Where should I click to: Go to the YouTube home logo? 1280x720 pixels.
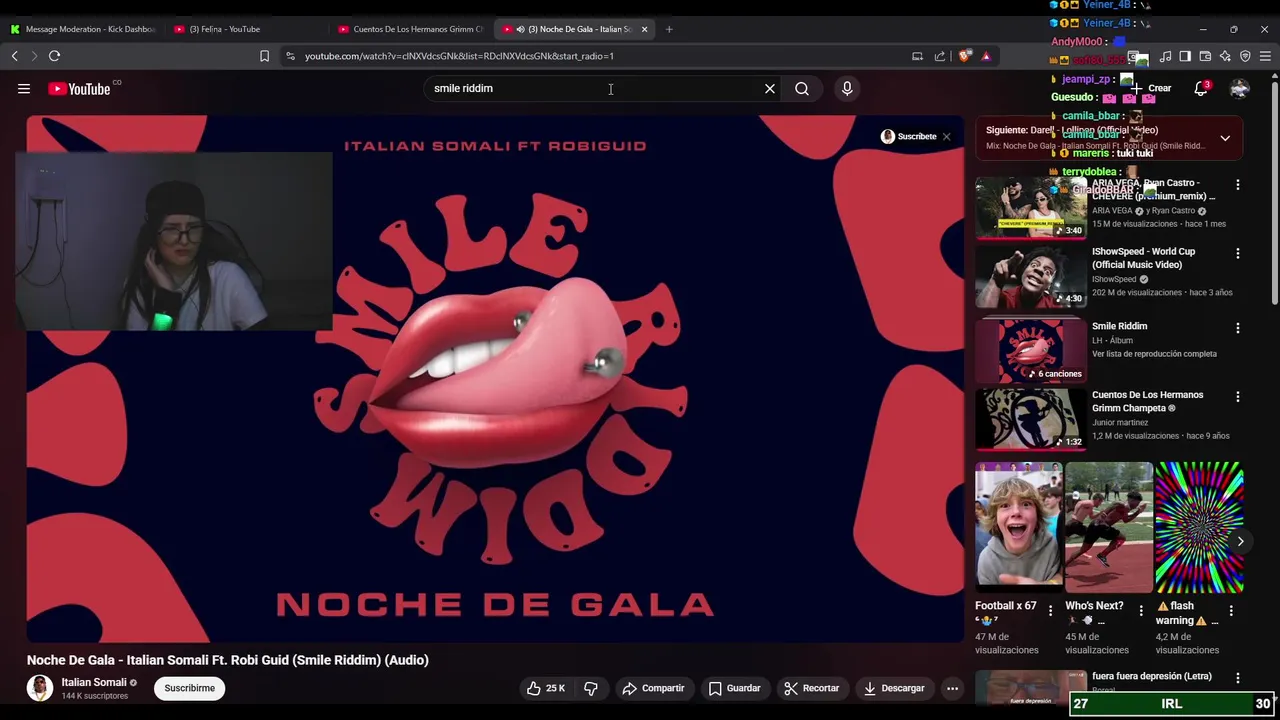(79, 89)
